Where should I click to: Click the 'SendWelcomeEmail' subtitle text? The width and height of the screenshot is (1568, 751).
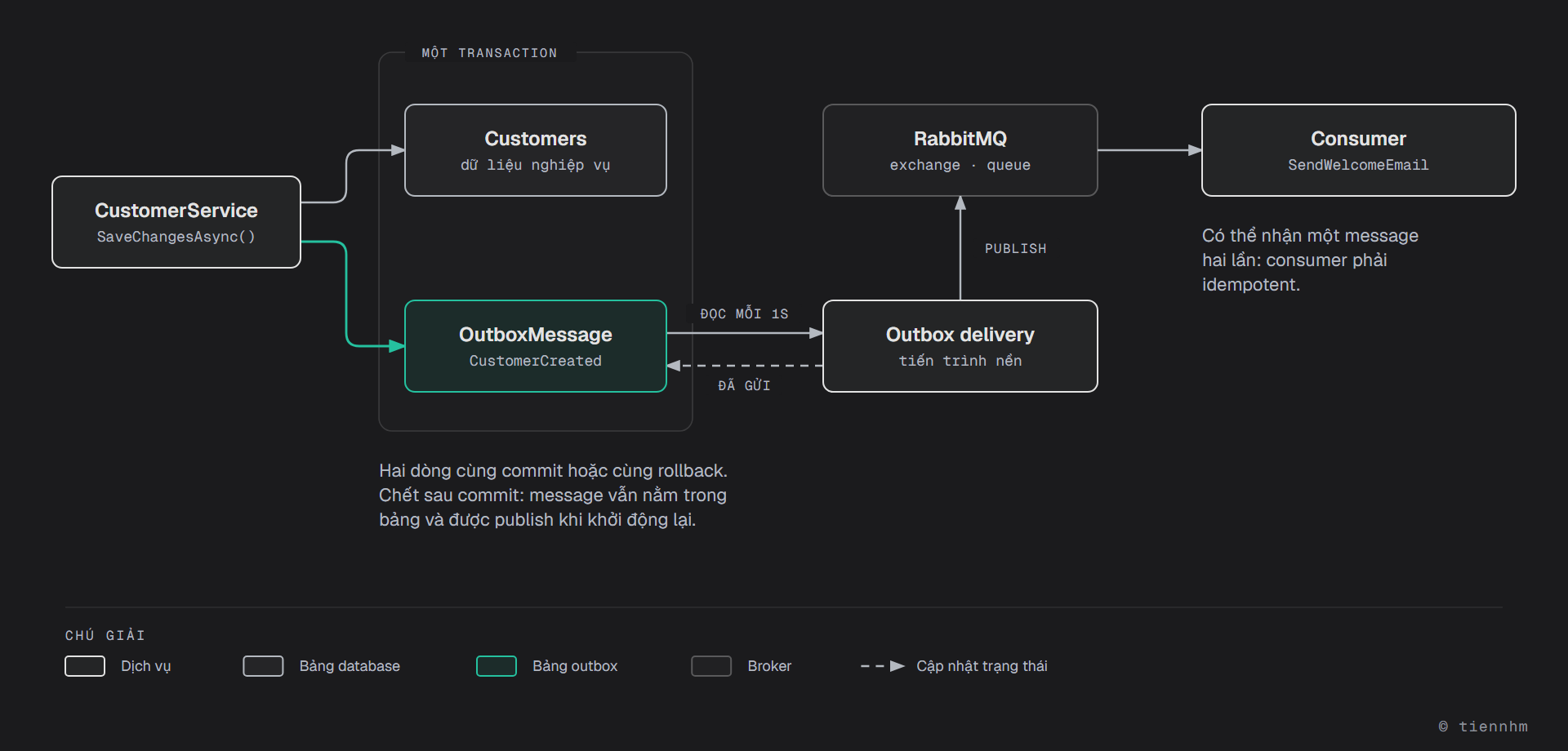pos(1359,165)
